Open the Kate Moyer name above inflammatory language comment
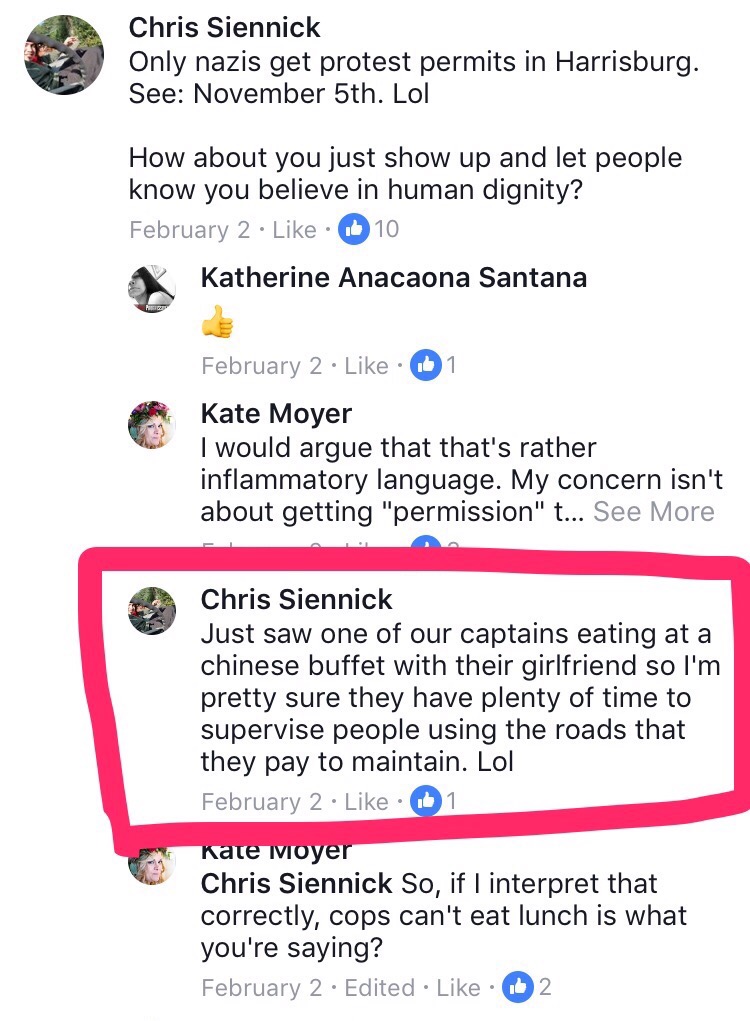Screen dimensions: 750x1021 [x=276, y=412]
